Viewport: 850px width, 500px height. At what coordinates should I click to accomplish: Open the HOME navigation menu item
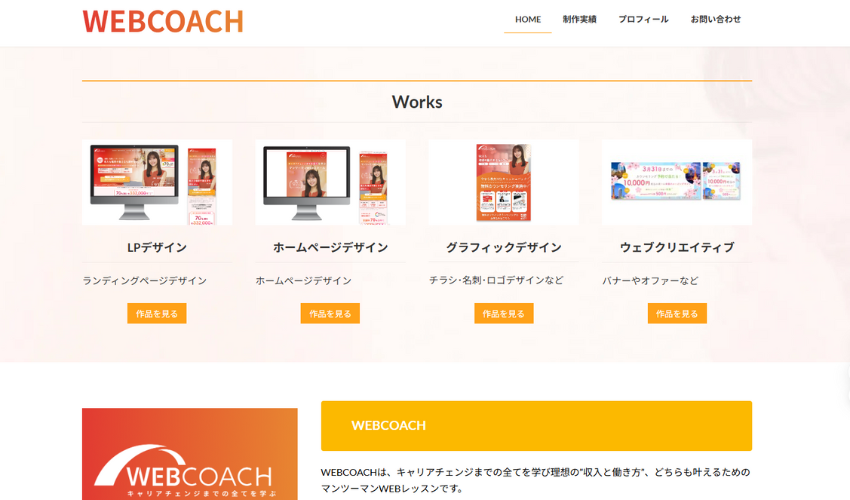[x=527, y=19]
